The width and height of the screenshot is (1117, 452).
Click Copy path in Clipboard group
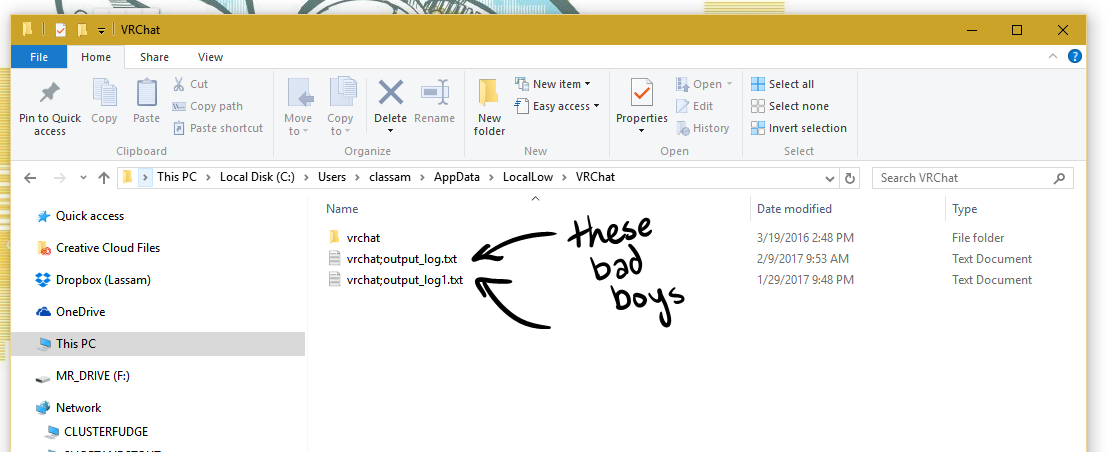(207, 106)
